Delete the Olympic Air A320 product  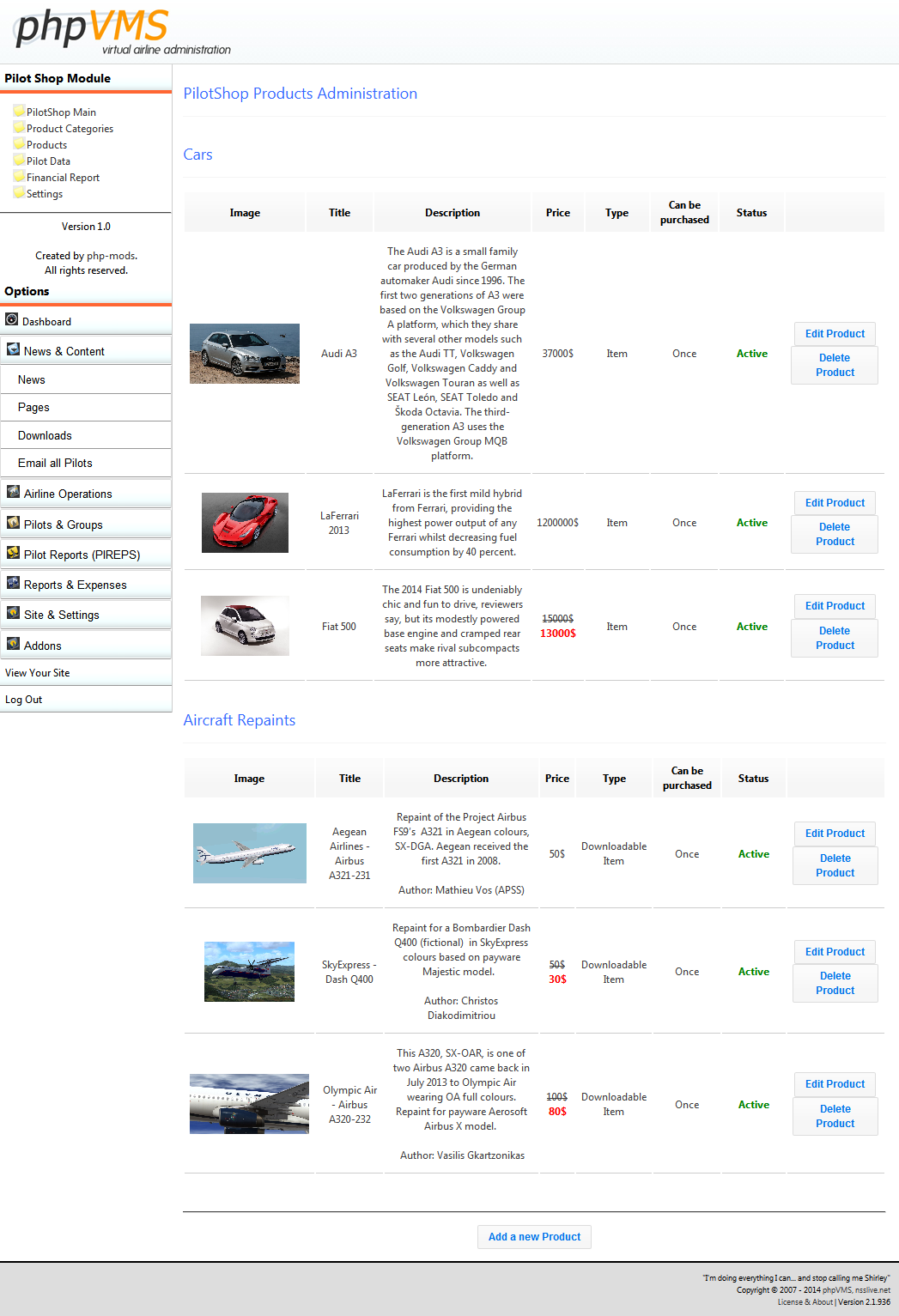(835, 1116)
